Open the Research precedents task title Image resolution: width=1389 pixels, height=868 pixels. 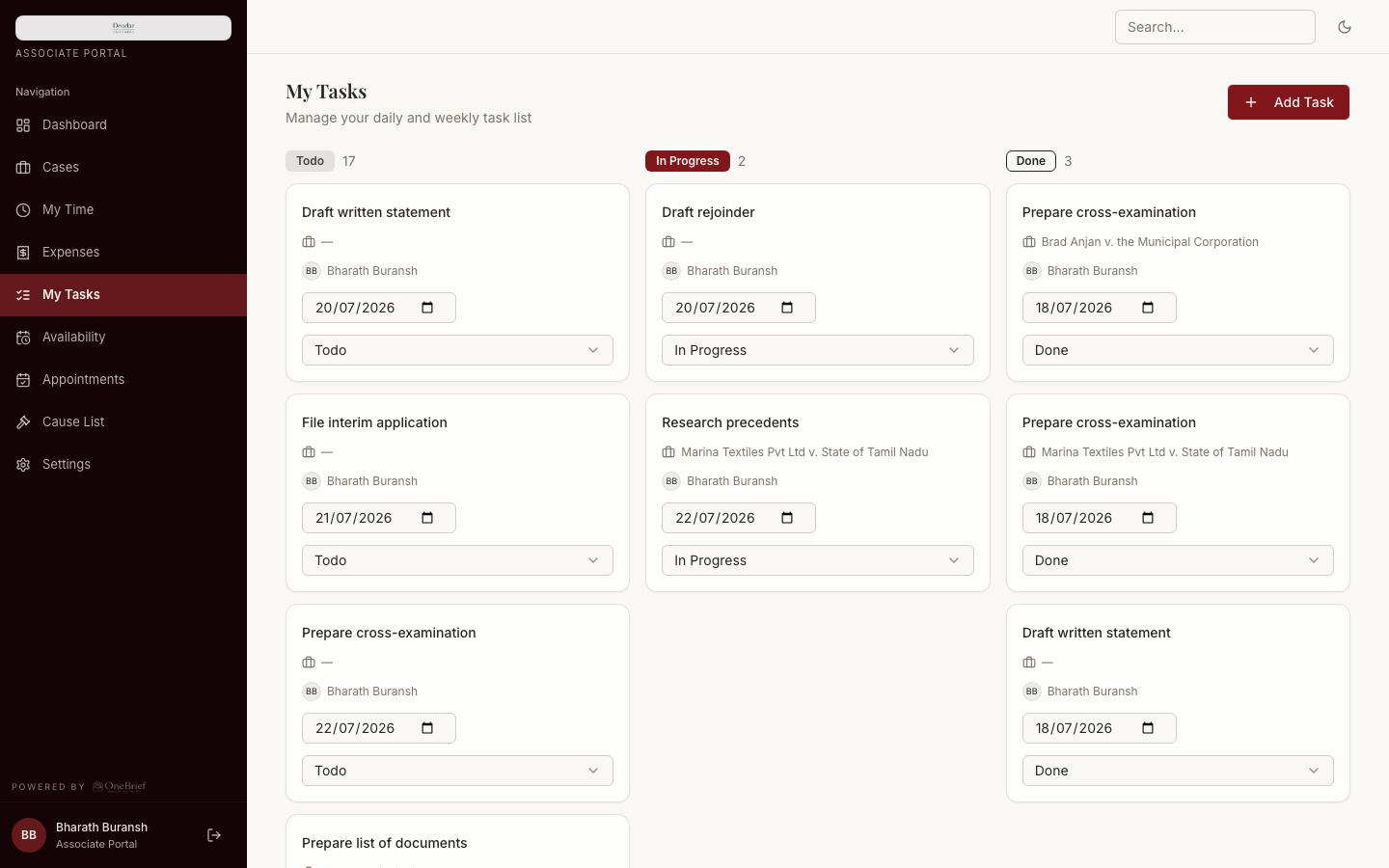[730, 422]
